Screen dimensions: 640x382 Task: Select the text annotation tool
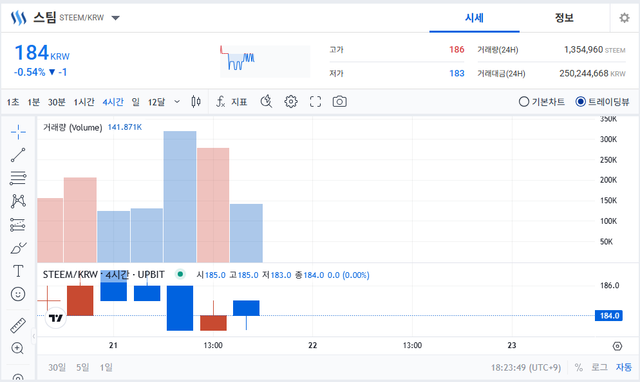point(18,271)
